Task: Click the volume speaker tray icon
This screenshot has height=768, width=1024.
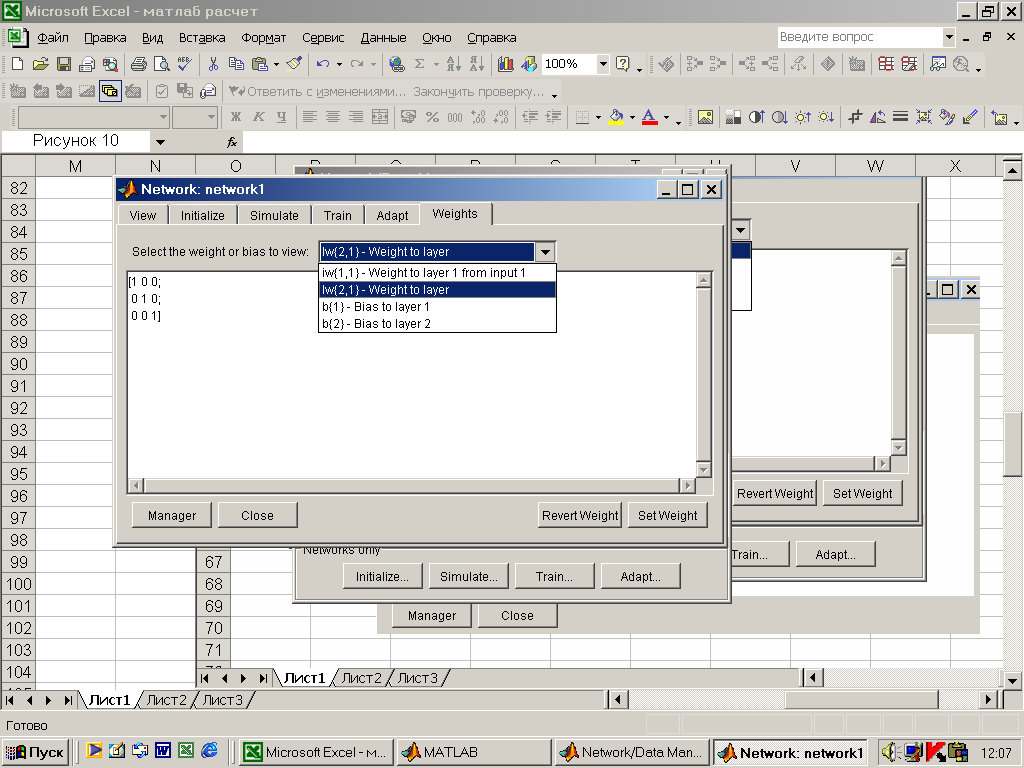Action: pos(891,752)
